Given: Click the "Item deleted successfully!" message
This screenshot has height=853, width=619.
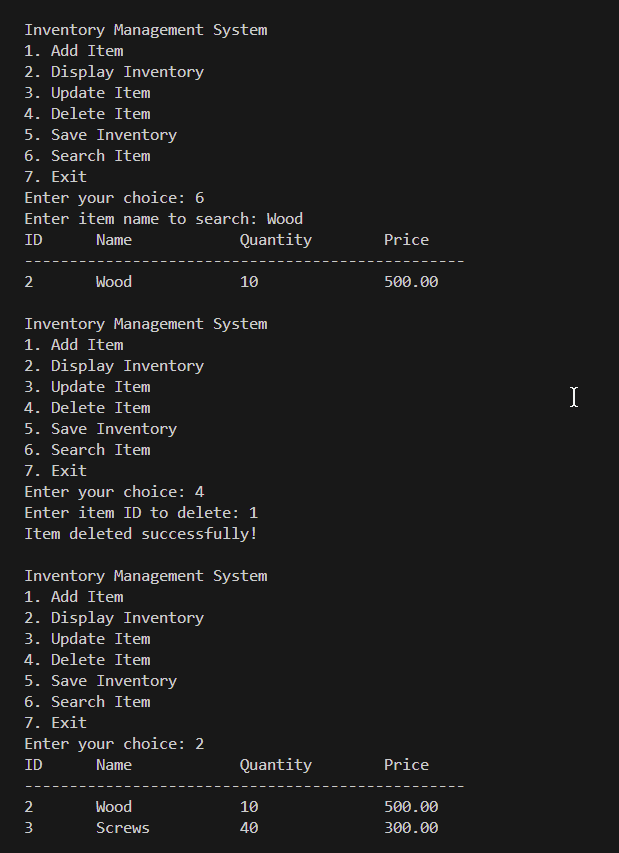Looking at the screenshot, I should click(x=141, y=534).
